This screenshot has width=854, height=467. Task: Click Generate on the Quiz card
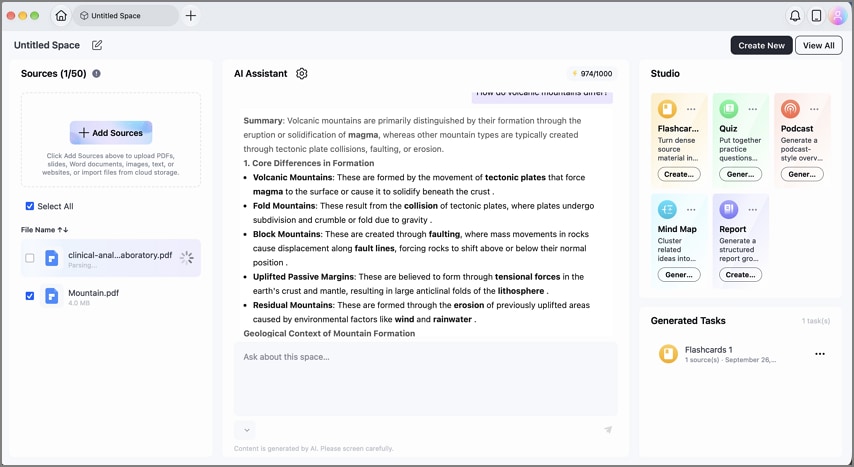pos(740,174)
